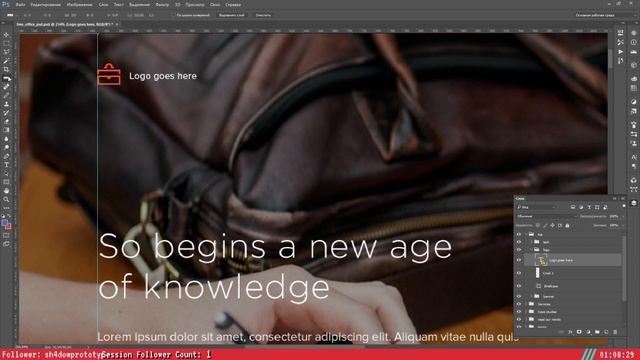Toggle visibility of meet our minds group
Viewport: 640px width, 360px height.
519,320
